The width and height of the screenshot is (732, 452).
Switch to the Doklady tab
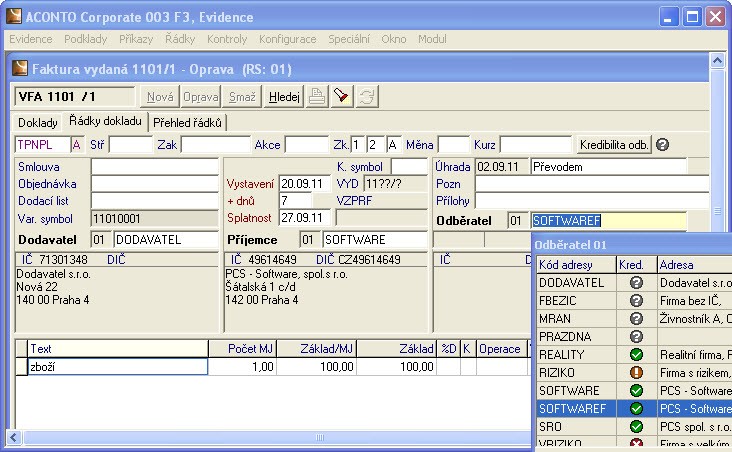(x=39, y=123)
